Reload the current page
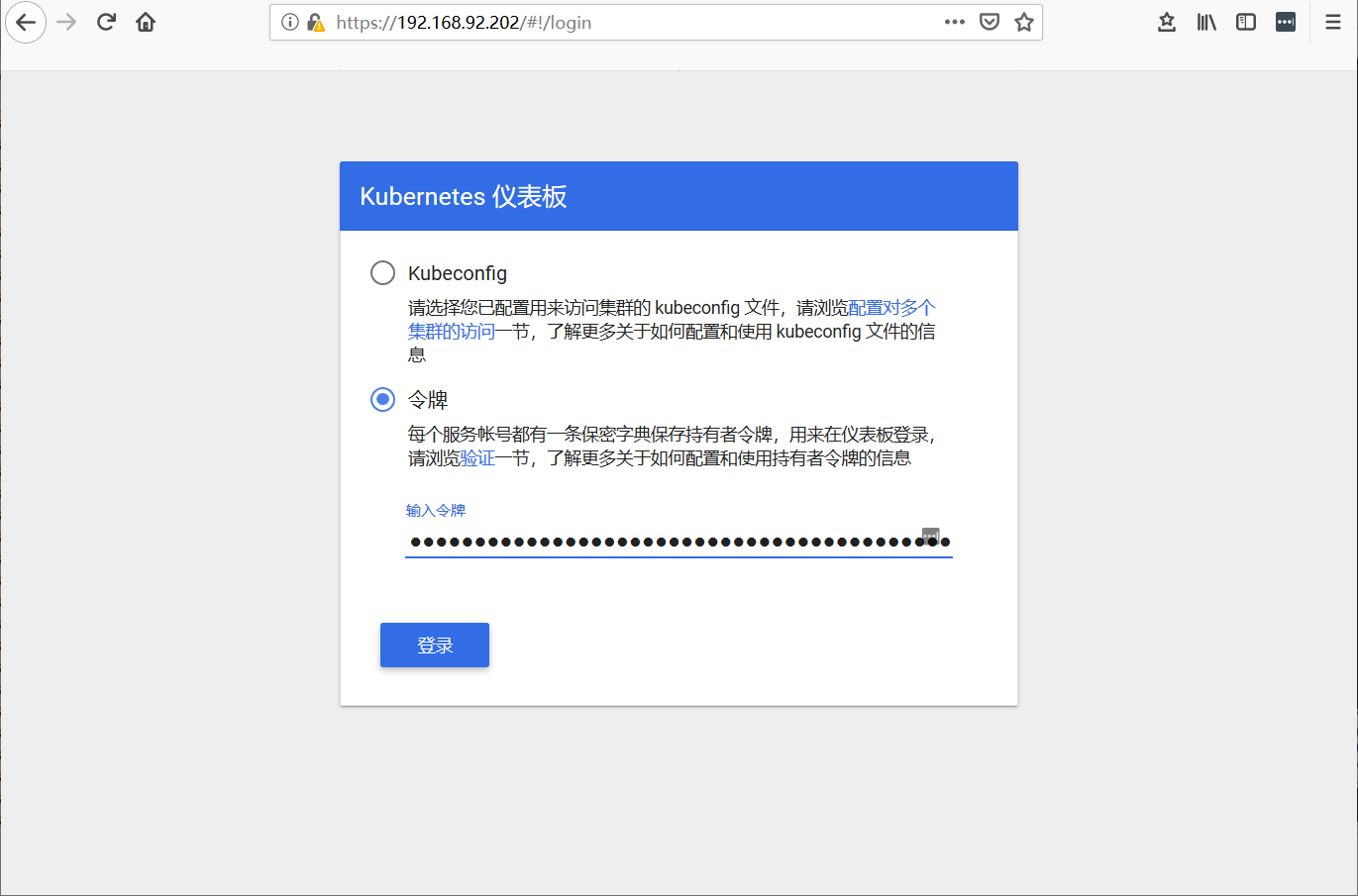1358x896 pixels. 105,21
